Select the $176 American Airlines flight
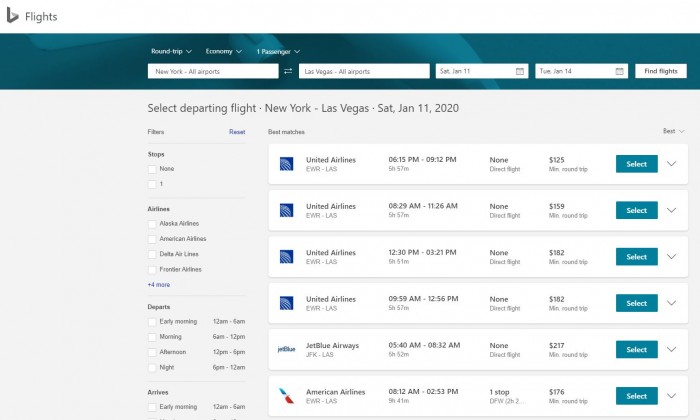Image resolution: width=700 pixels, height=420 pixels. [x=637, y=396]
